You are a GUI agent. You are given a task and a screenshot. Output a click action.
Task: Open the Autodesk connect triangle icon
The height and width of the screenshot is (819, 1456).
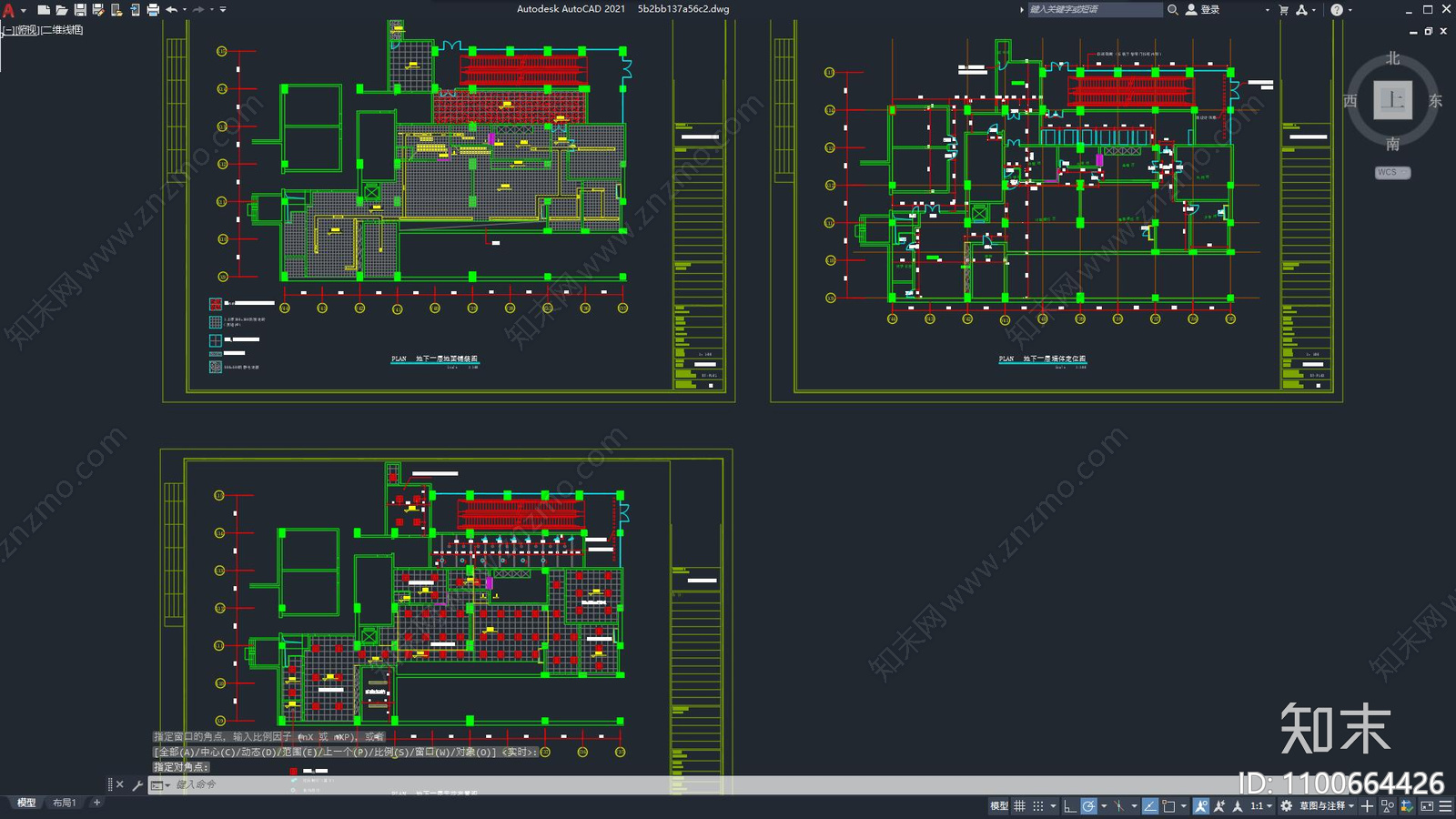pyautogui.click(x=1302, y=10)
